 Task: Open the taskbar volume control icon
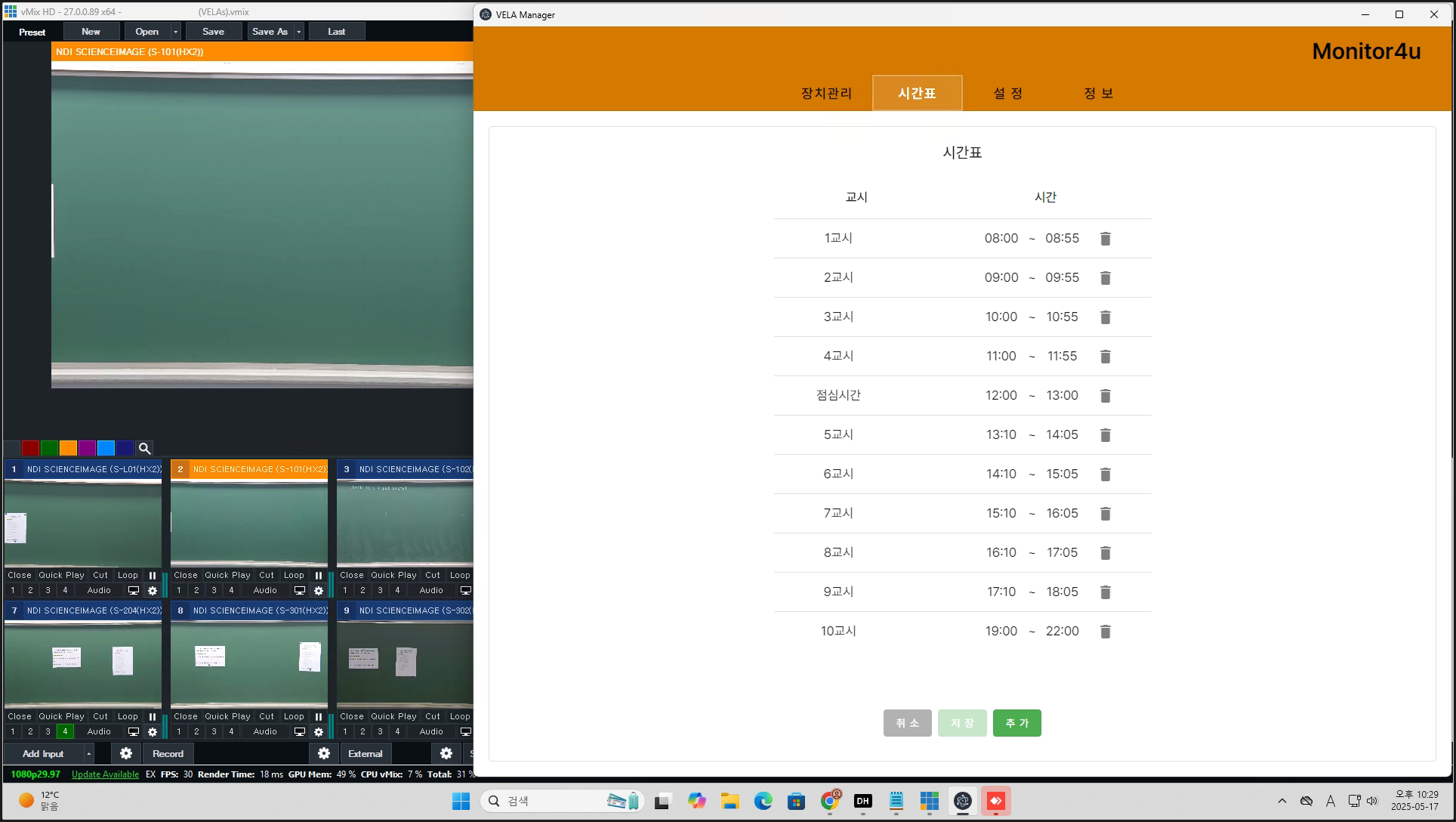click(1373, 801)
